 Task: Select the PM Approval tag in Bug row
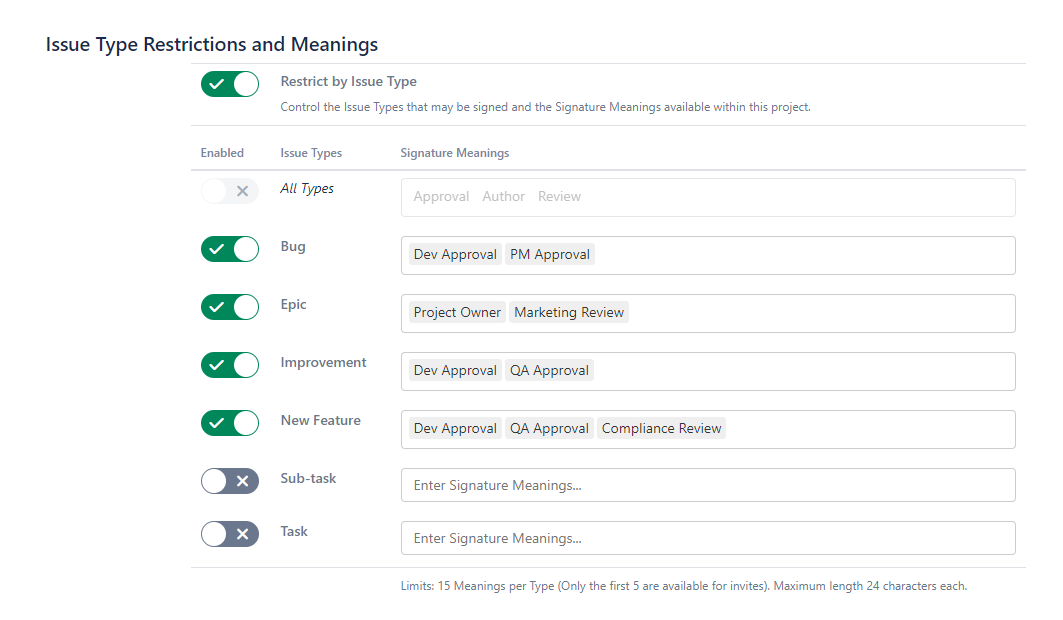coord(550,255)
